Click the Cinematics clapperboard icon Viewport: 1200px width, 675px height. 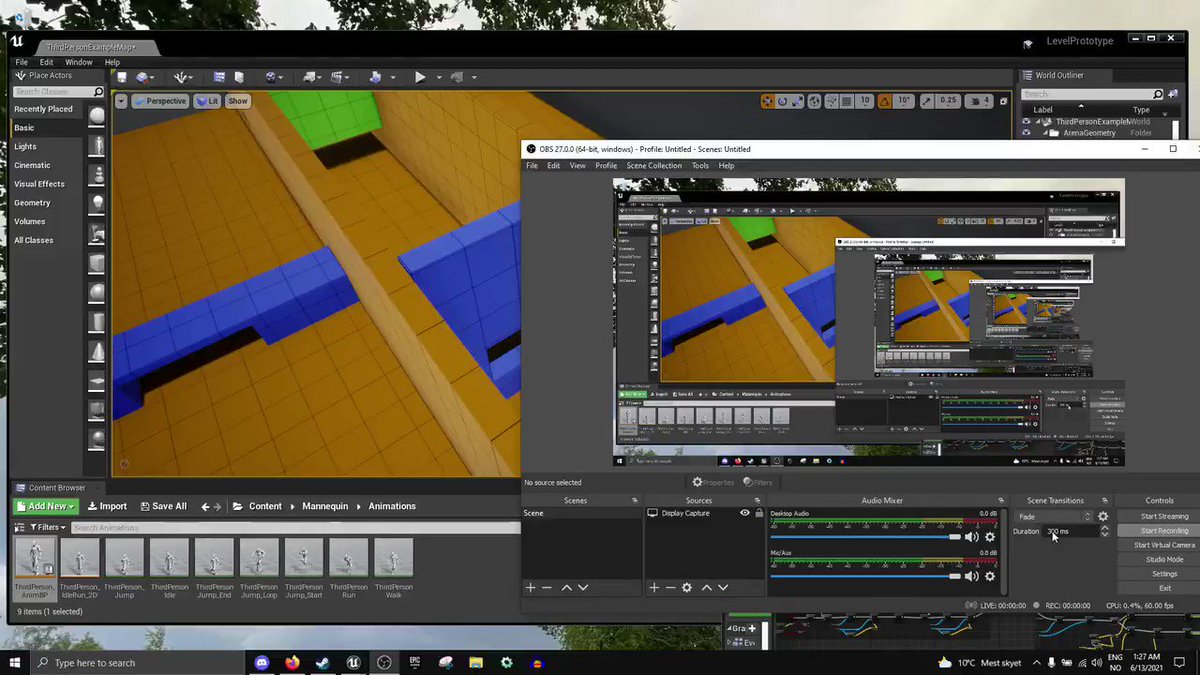(x=336, y=77)
